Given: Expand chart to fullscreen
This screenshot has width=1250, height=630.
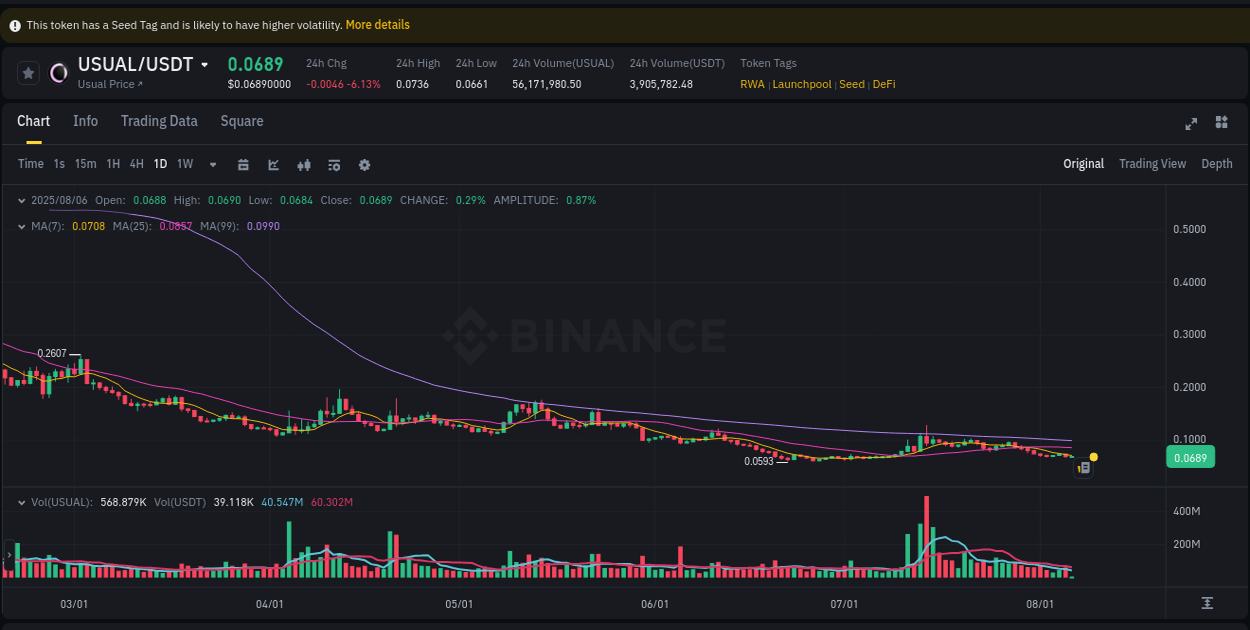Looking at the screenshot, I should point(1191,123).
